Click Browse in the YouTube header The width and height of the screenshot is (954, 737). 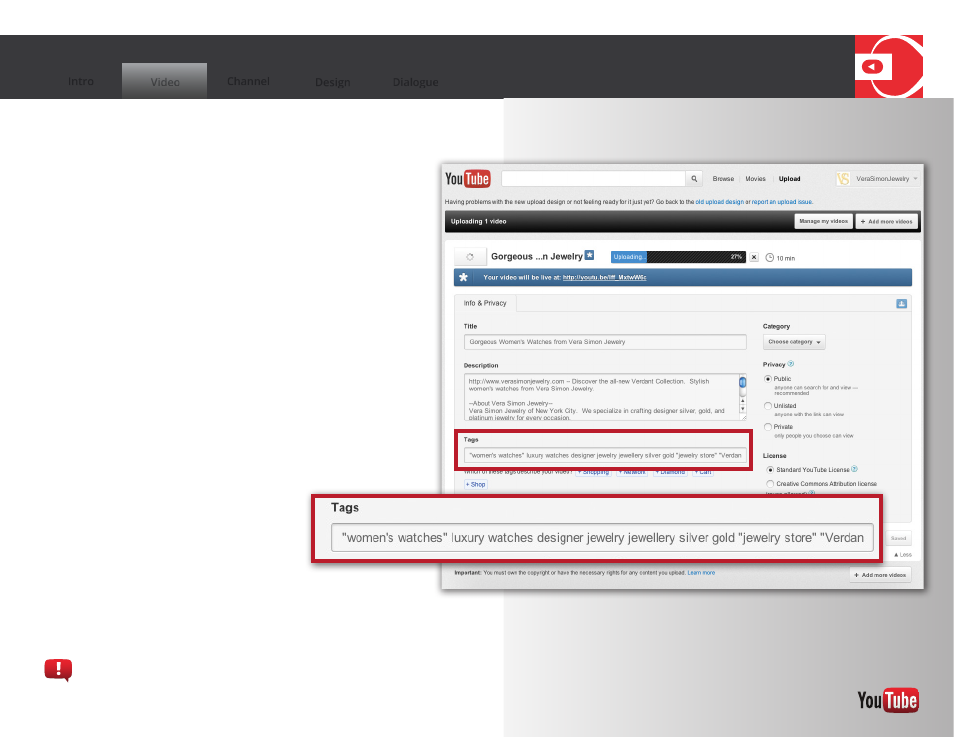(x=723, y=179)
